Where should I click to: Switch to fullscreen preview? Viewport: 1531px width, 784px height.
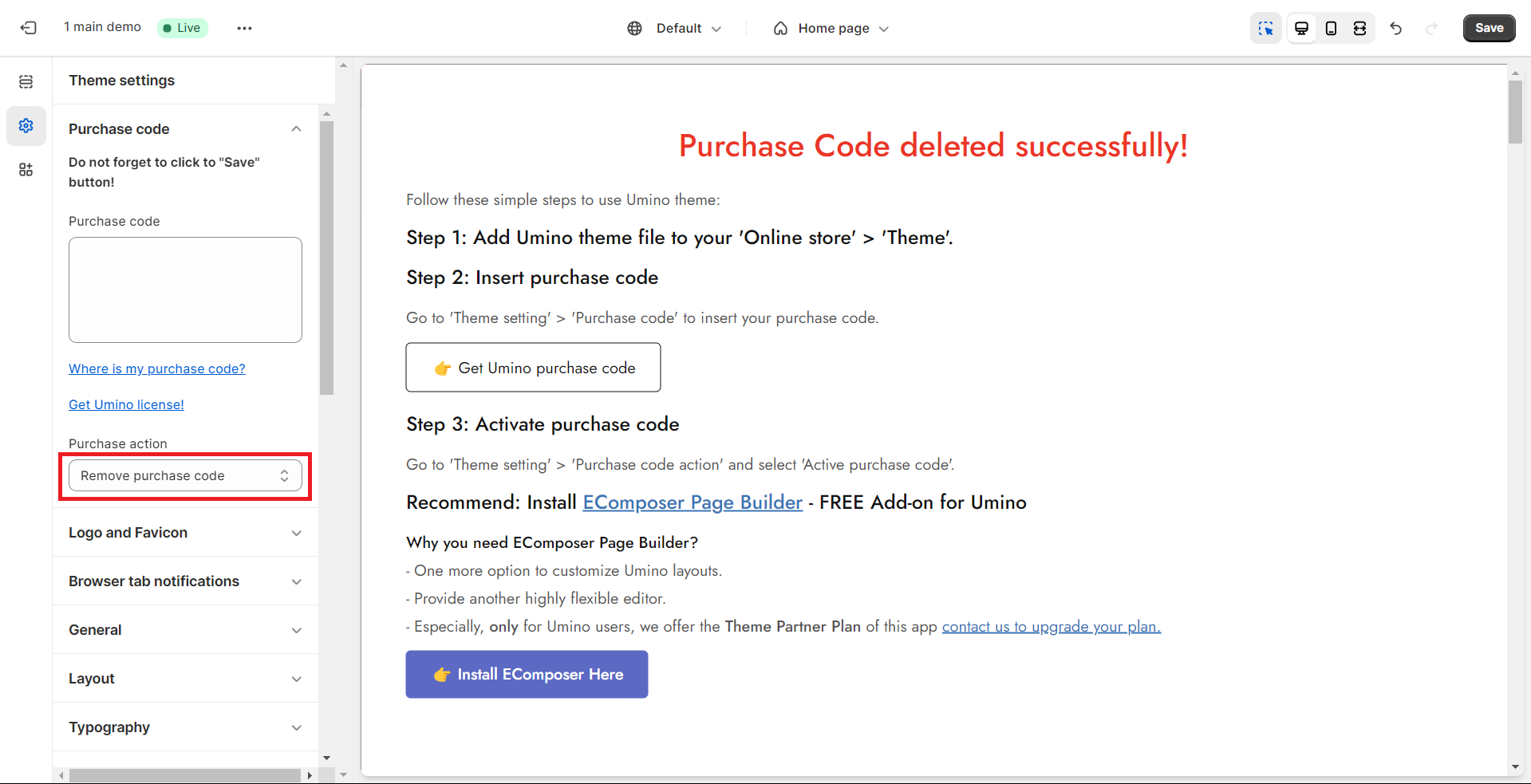point(1360,28)
